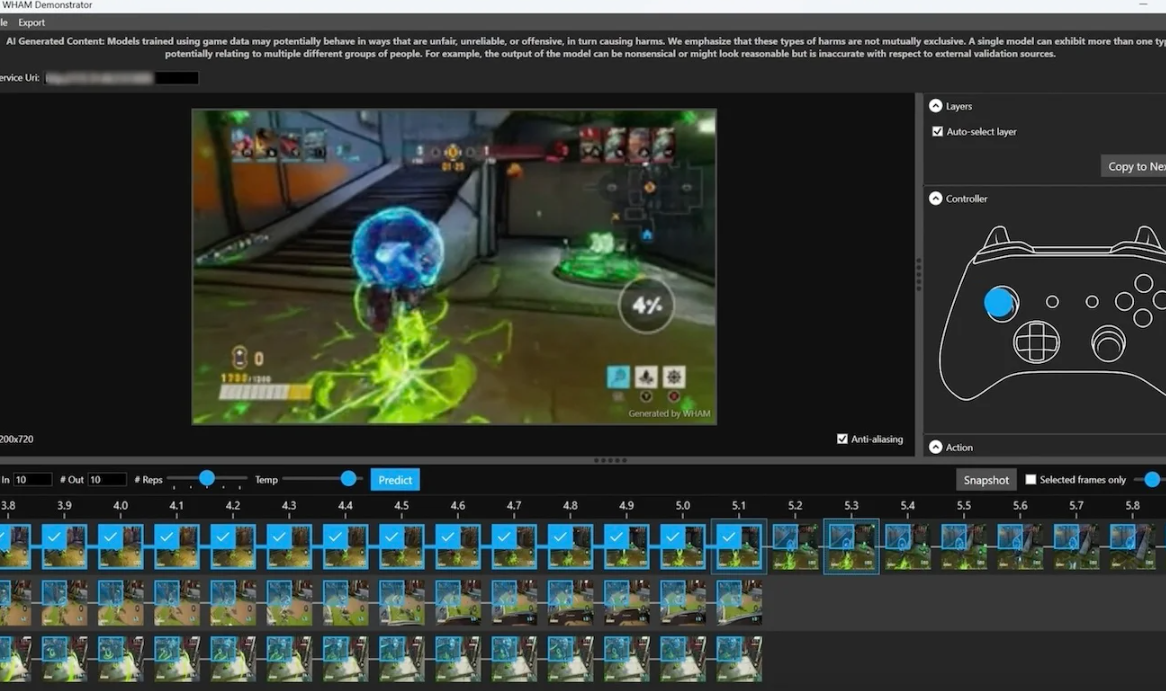Viewport: 1166px width, 691px height.
Task: Click the A face button on the controller
Action: [1143, 318]
